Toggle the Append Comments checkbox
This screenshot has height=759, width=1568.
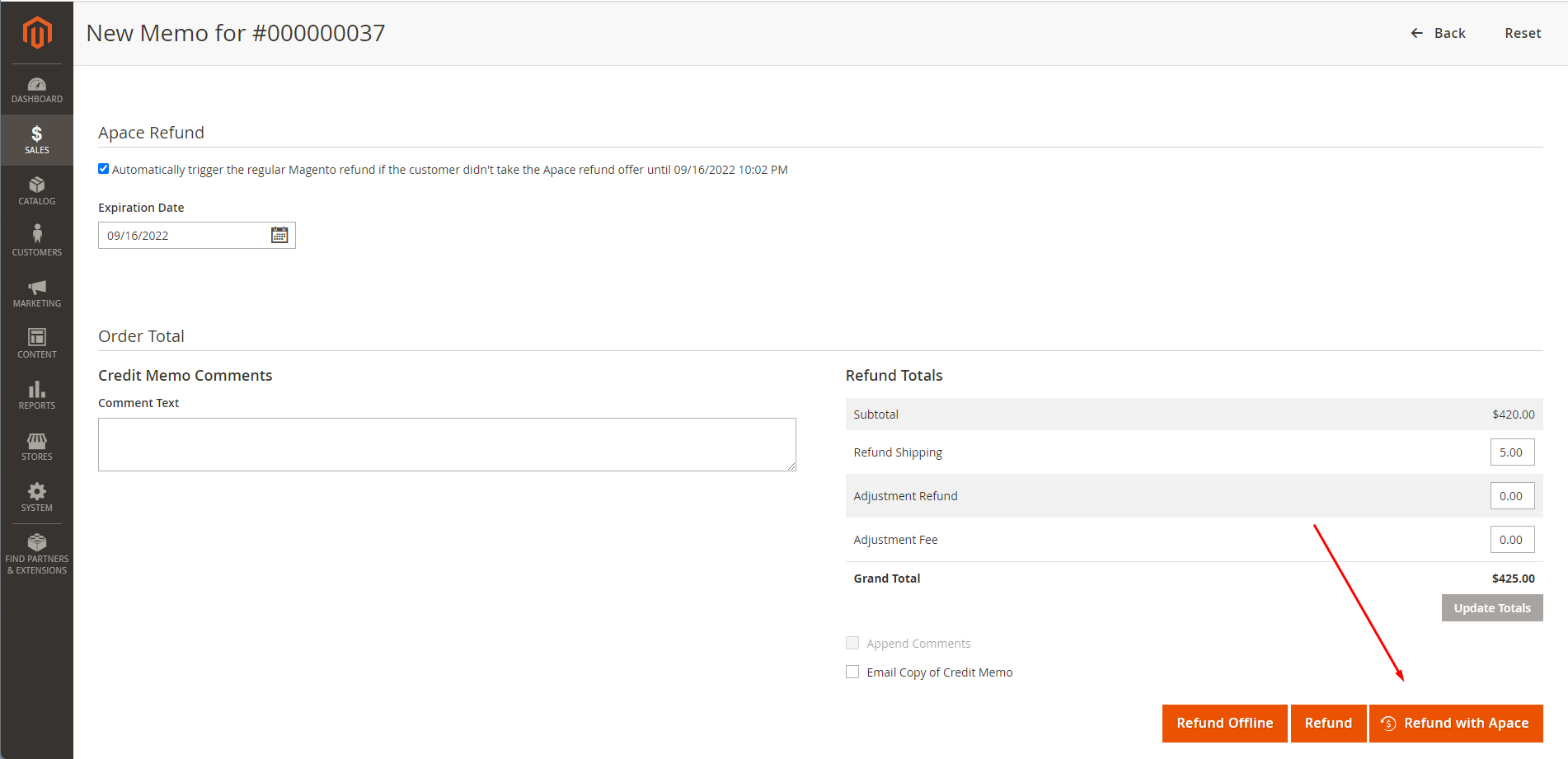pyautogui.click(x=852, y=643)
